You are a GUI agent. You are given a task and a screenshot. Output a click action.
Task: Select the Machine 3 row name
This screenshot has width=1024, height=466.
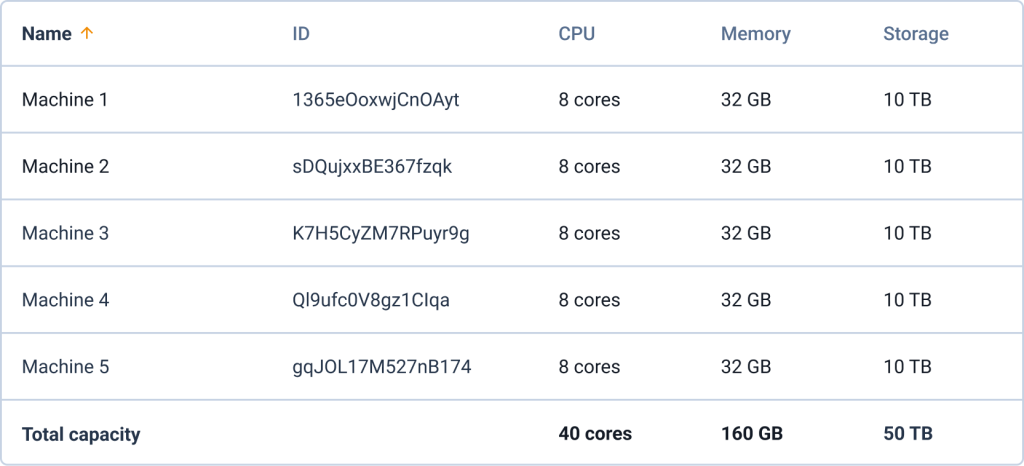[65, 233]
